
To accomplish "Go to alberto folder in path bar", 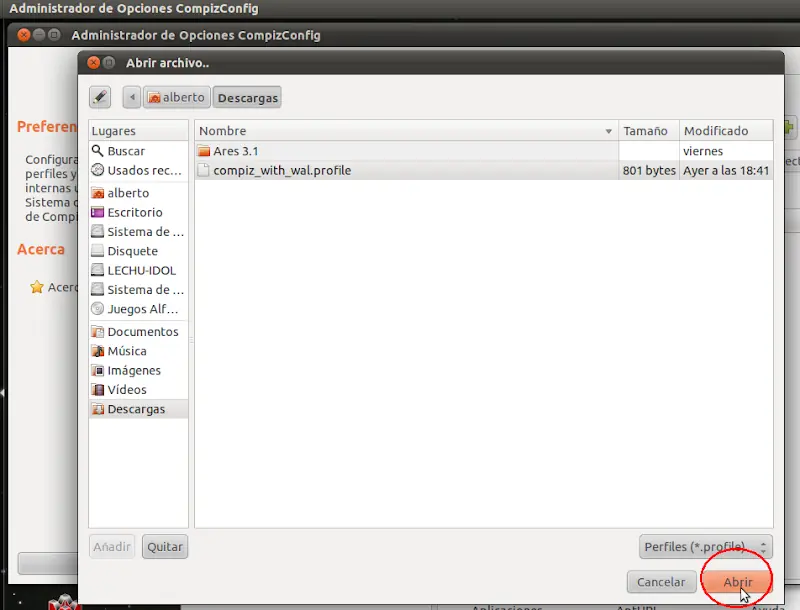I will tap(177, 97).
